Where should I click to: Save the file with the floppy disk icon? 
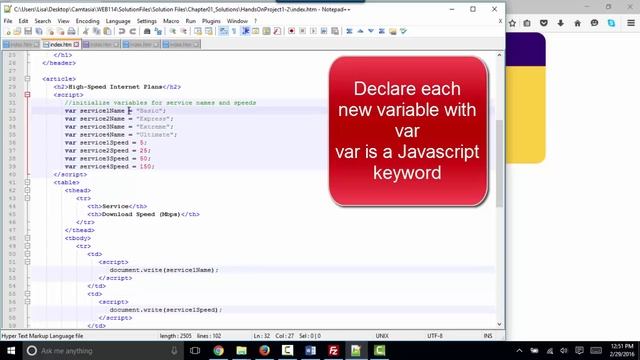coord(28,31)
